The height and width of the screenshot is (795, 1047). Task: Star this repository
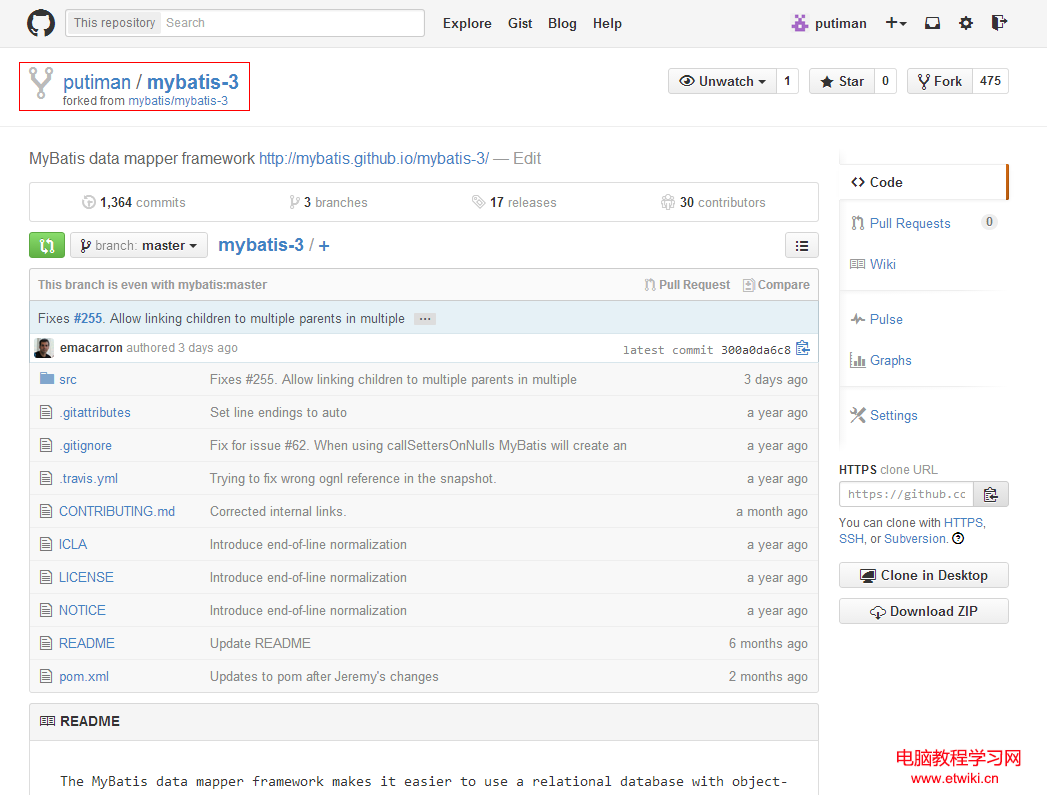841,81
